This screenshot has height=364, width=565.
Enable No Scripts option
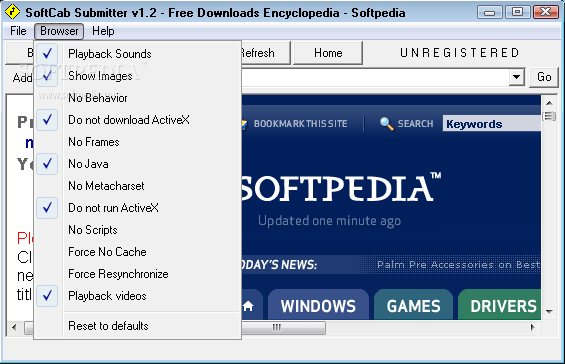tap(138, 230)
